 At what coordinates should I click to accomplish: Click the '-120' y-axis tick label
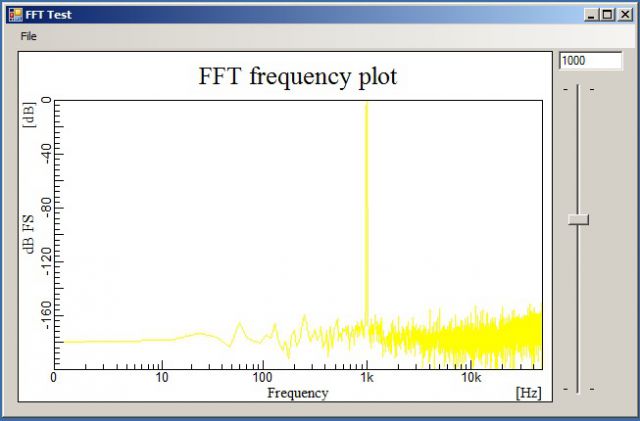coord(47,262)
